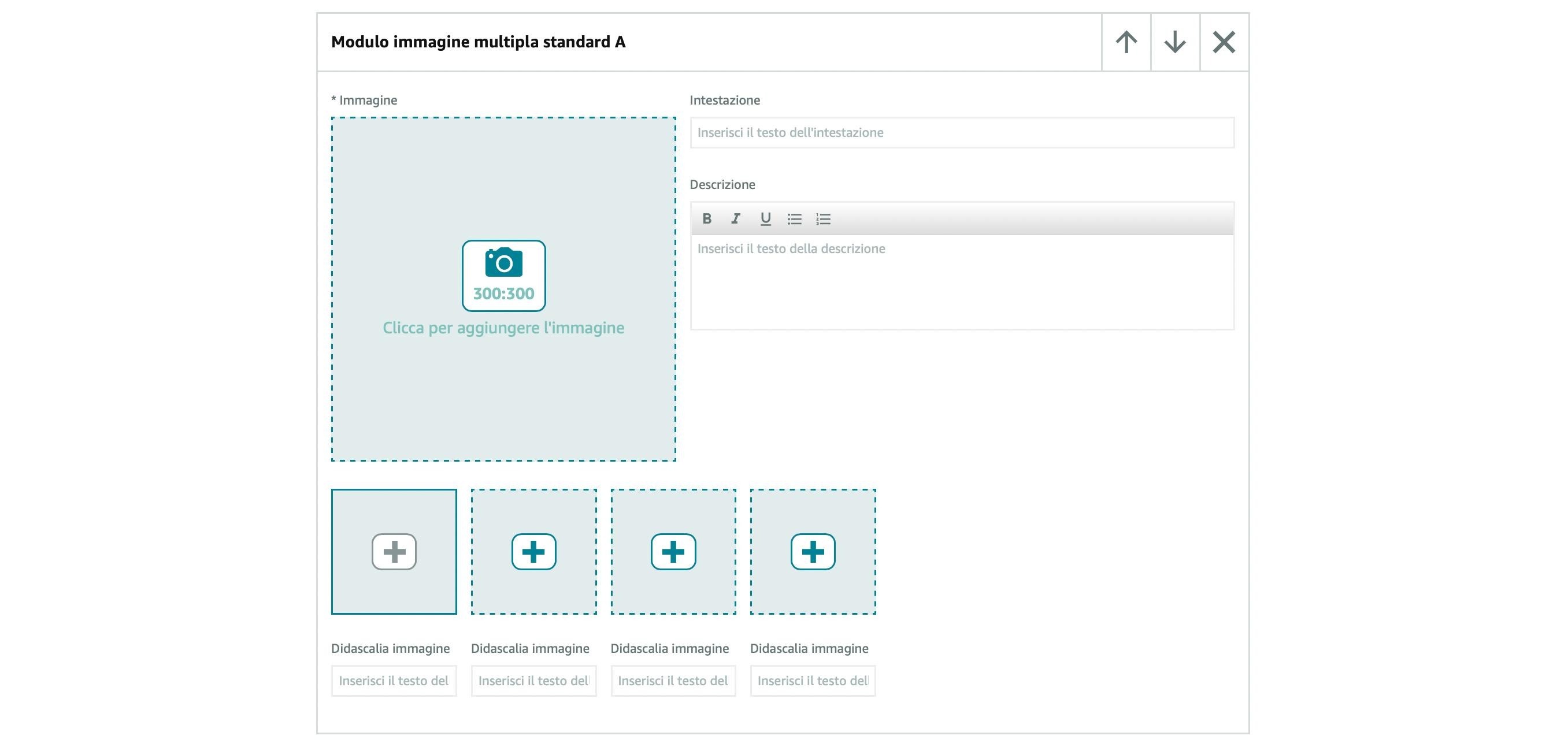
Task: Click the '* Immagine' label
Action: click(364, 101)
